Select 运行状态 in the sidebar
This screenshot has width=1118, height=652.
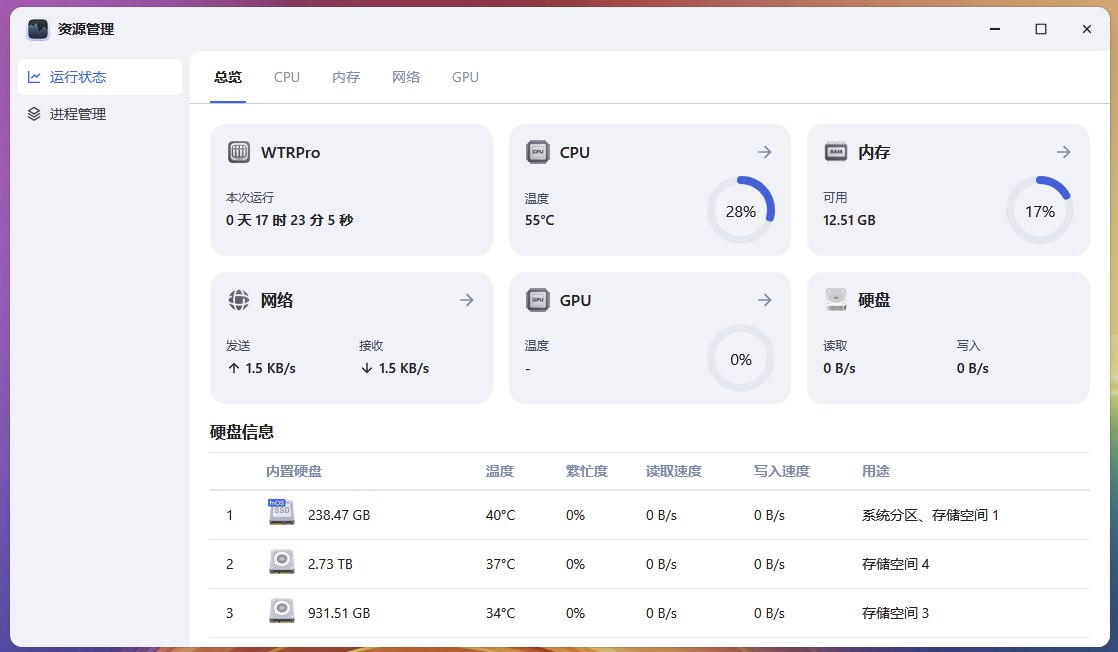pyautogui.click(x=100, y=77)
